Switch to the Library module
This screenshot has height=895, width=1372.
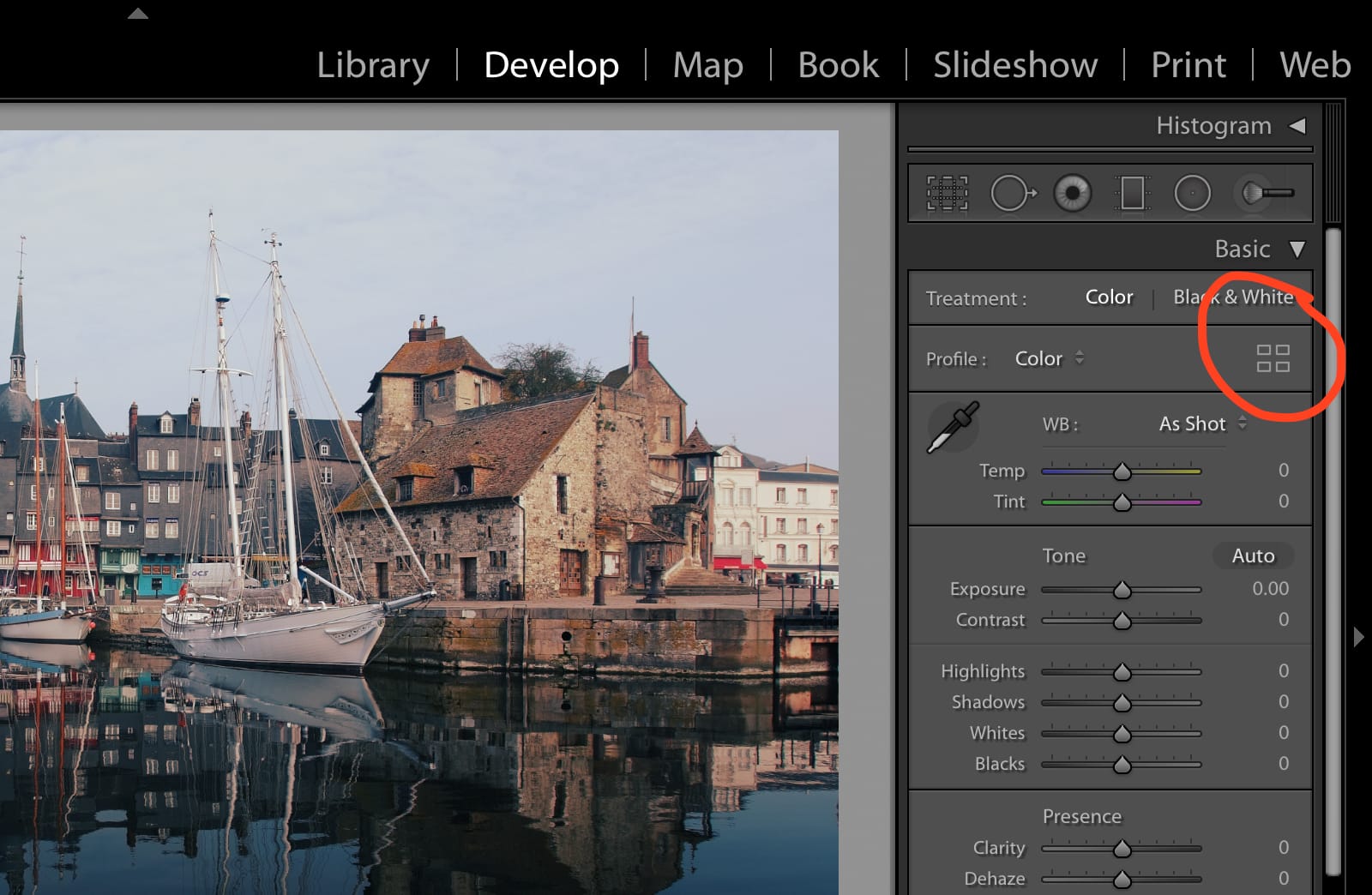[373, 65]
